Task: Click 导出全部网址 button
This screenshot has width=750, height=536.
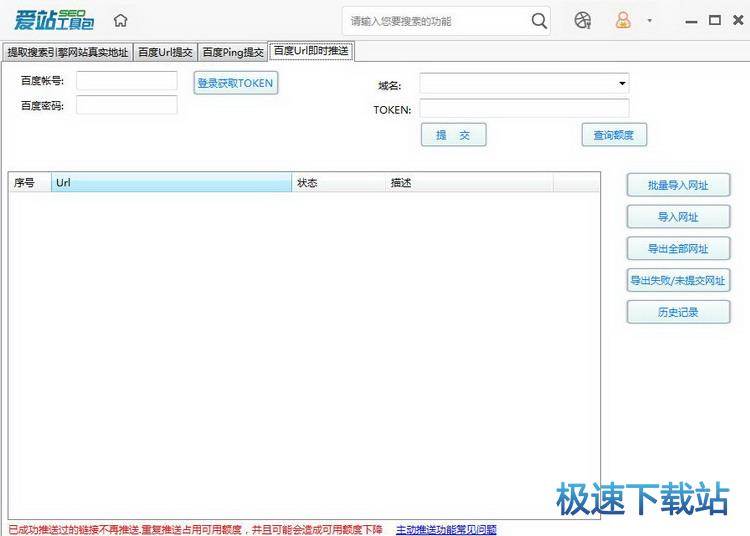Action: point(678,249)
